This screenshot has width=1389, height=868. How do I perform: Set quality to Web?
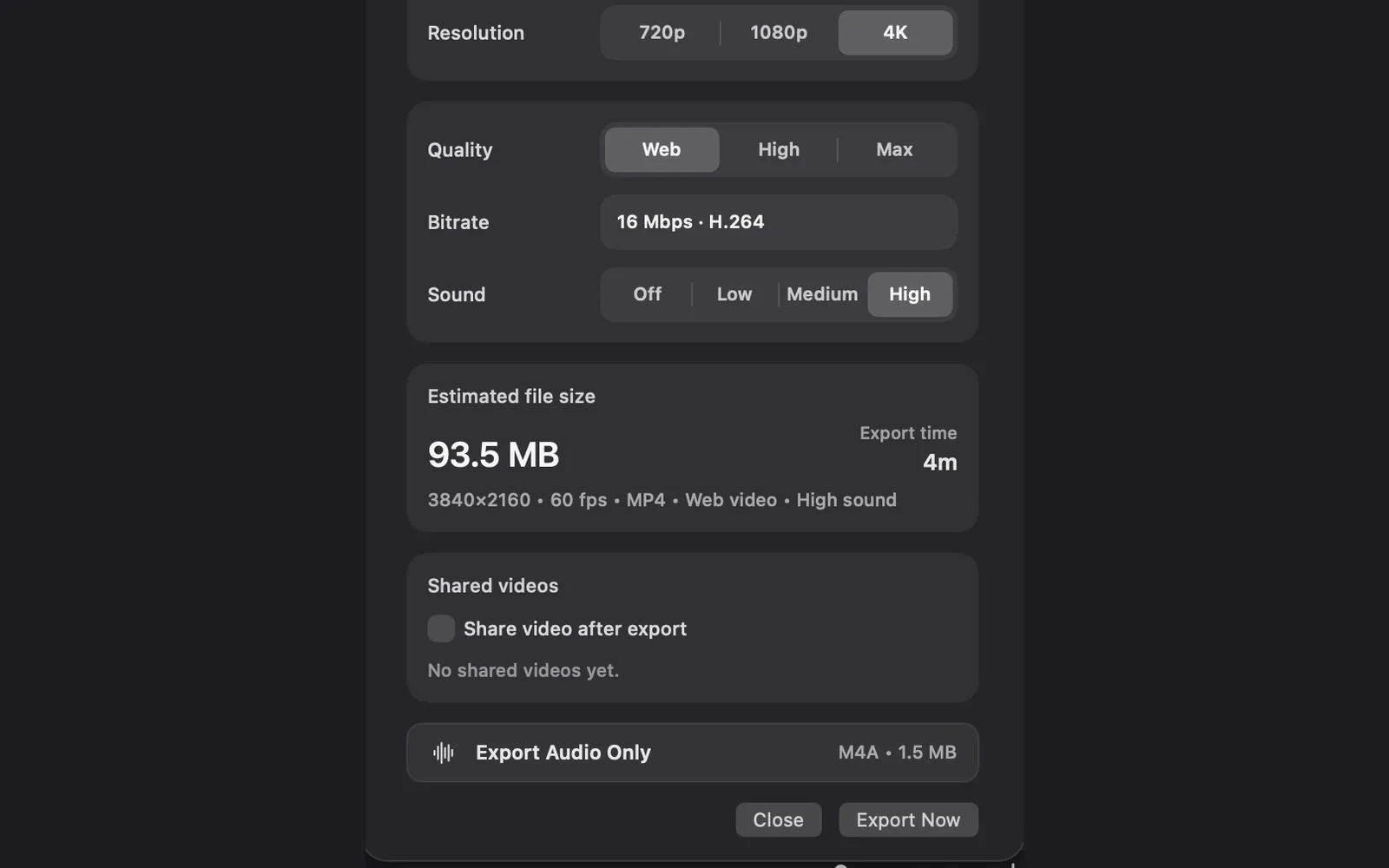tap(662, 149)
